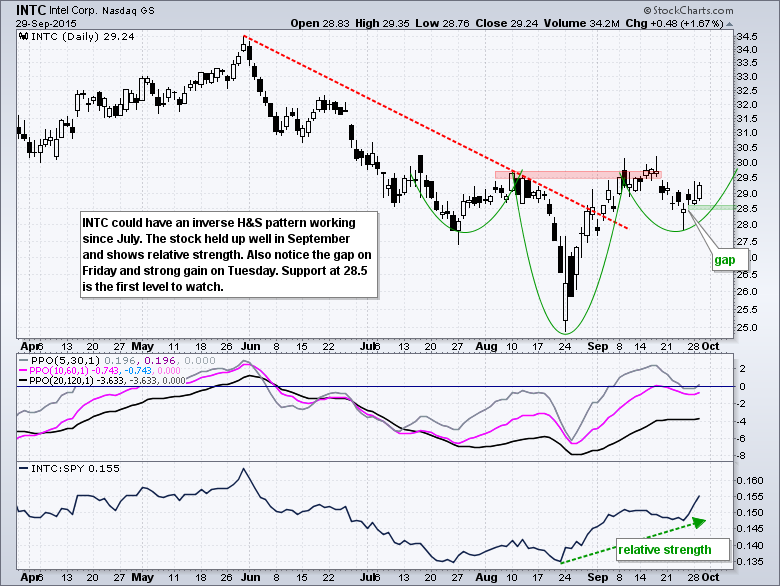780x586 pixels.
Task: Click the Oct label on bottom date axis
Action: tap(710, 578)
